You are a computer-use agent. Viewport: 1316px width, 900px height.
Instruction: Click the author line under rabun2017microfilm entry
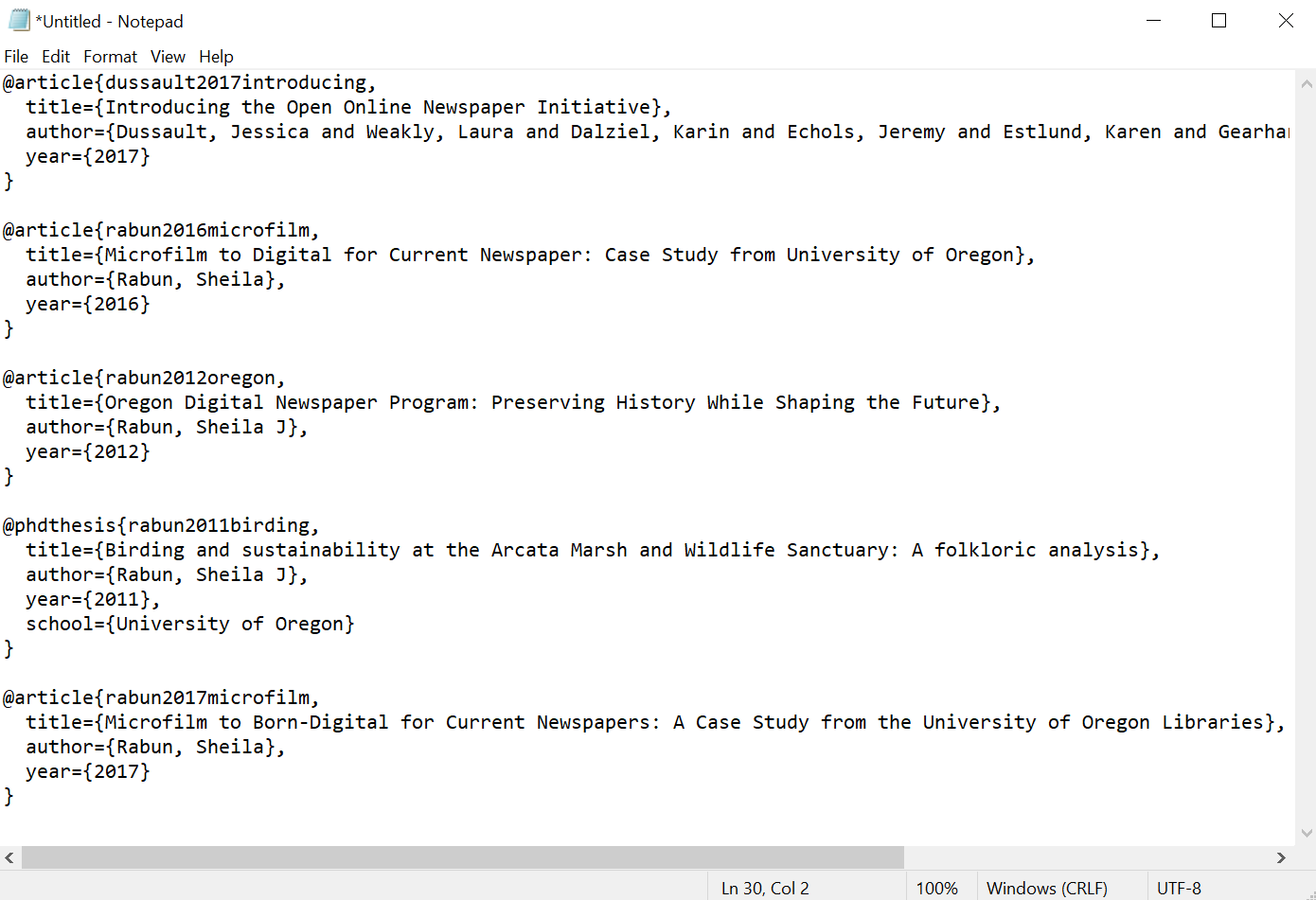[x=155, y=747]
